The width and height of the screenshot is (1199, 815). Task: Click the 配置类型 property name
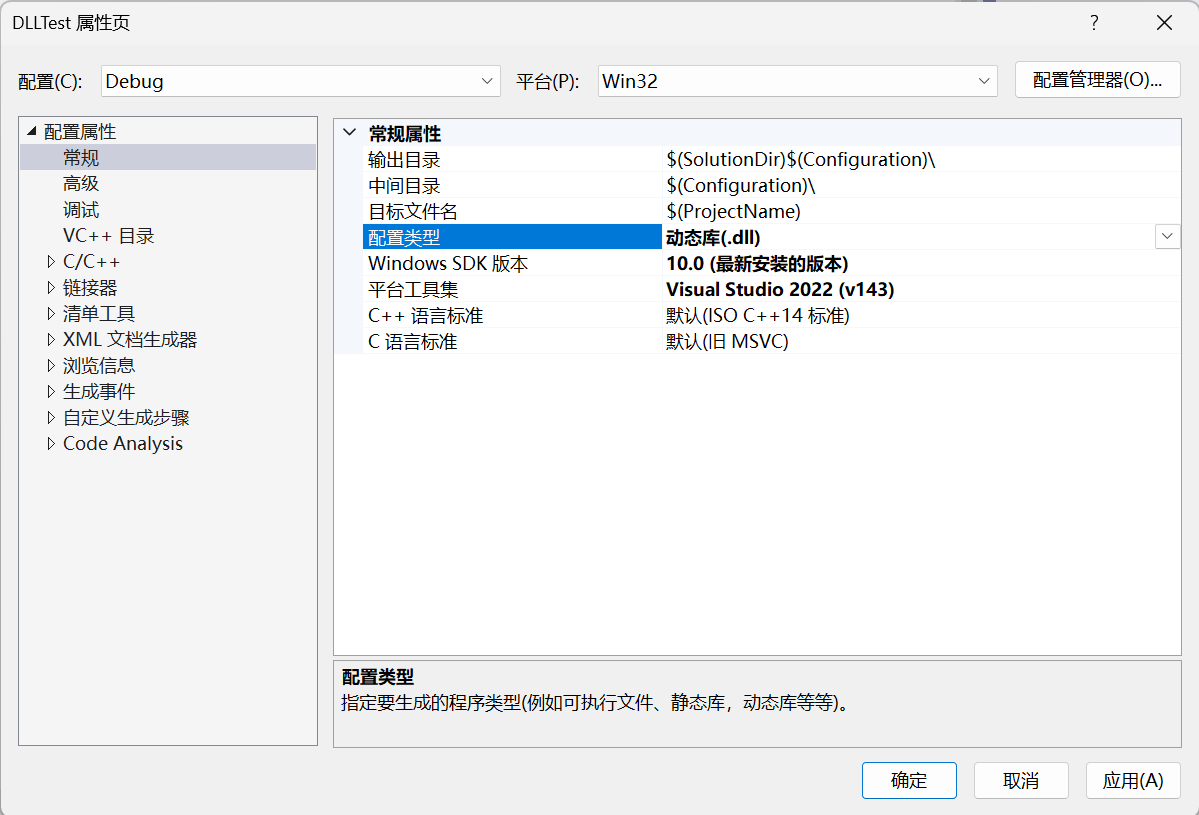(404, 238)
